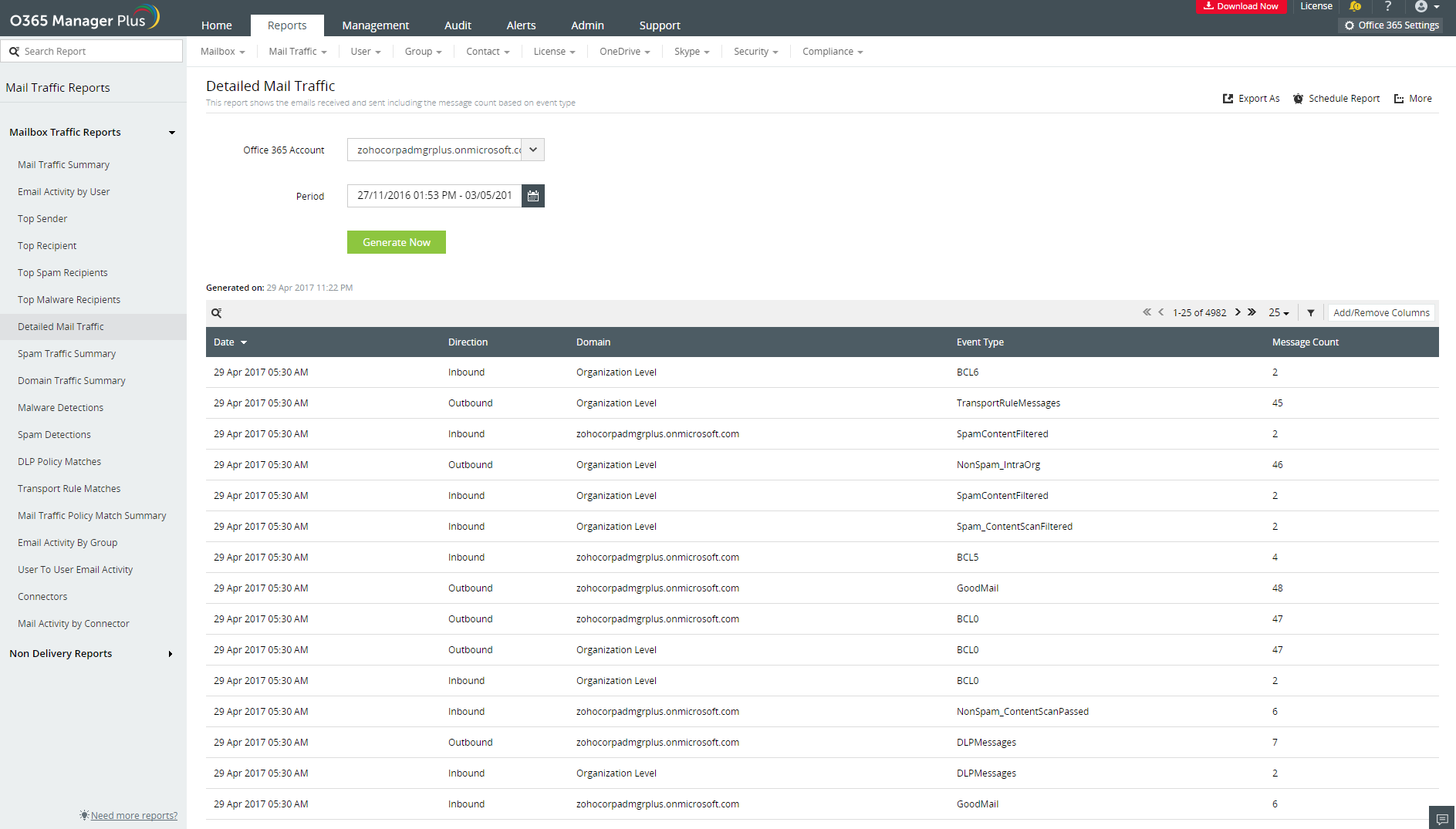1456x829 pixels.
Task: Collapse the Mailbox Traffic Reports section
Action: [171, 133]
